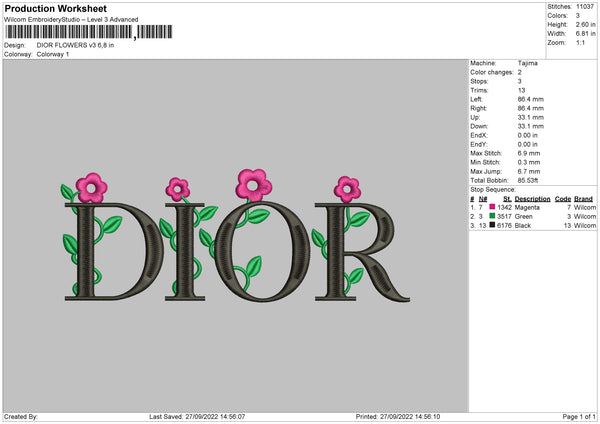Viewport: 600px width, 424px height.
Task: Click the height value '2.60 in'
Action: [x=586, y=24]
